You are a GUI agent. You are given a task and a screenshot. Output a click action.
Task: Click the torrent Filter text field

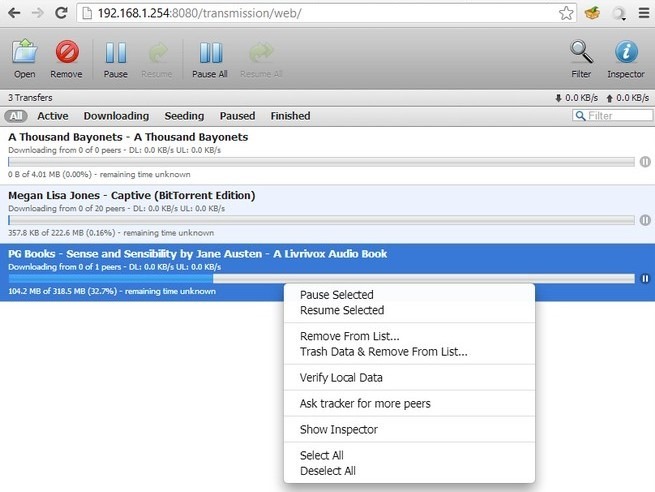(x=612, y=116)
